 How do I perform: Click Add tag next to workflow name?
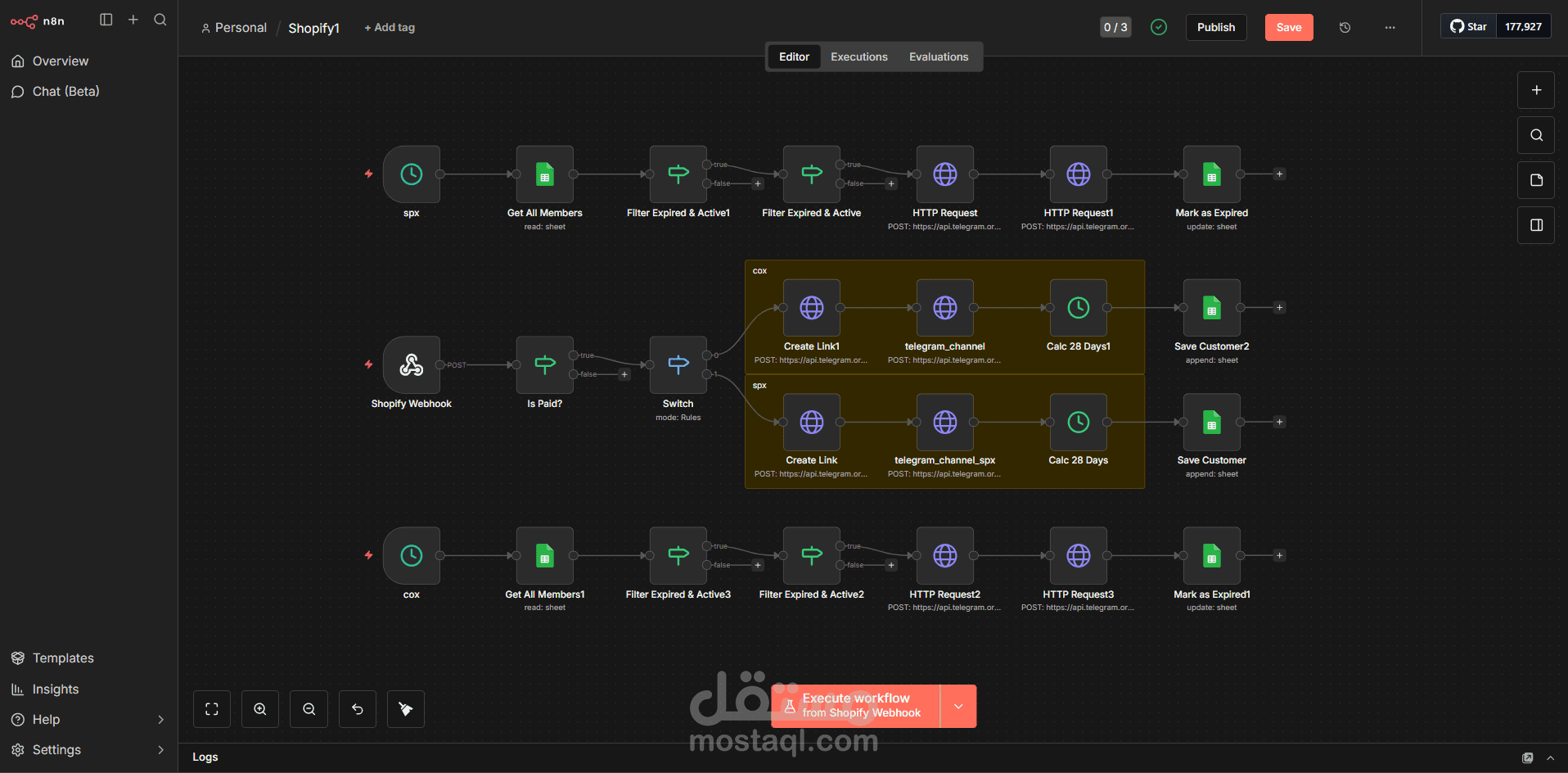(x=390, y=28)
